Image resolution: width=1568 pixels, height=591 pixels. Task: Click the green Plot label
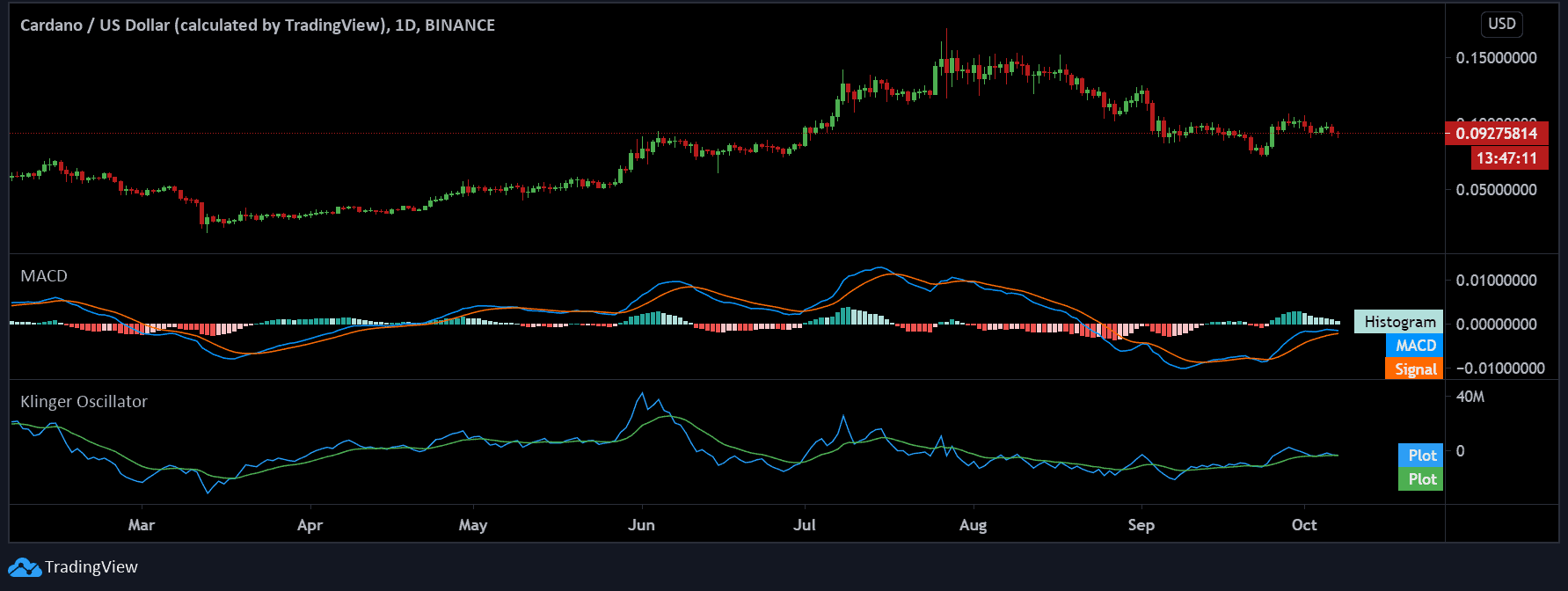point(1421,479)
